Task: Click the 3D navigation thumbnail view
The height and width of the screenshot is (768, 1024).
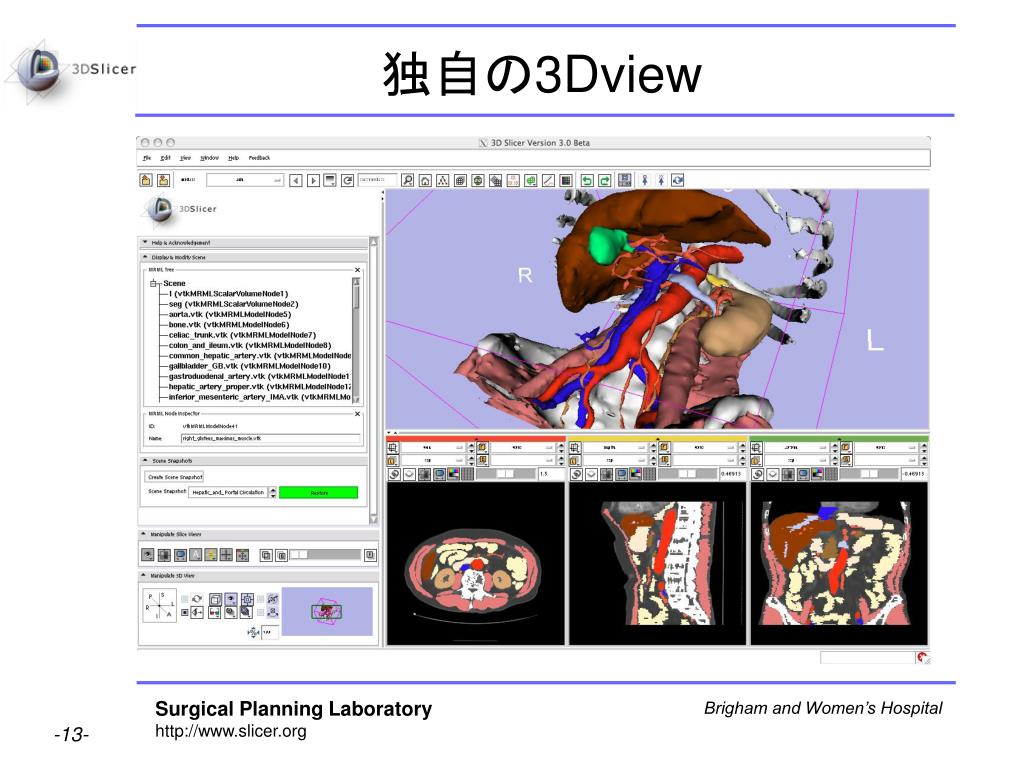Action: (327, 611)
